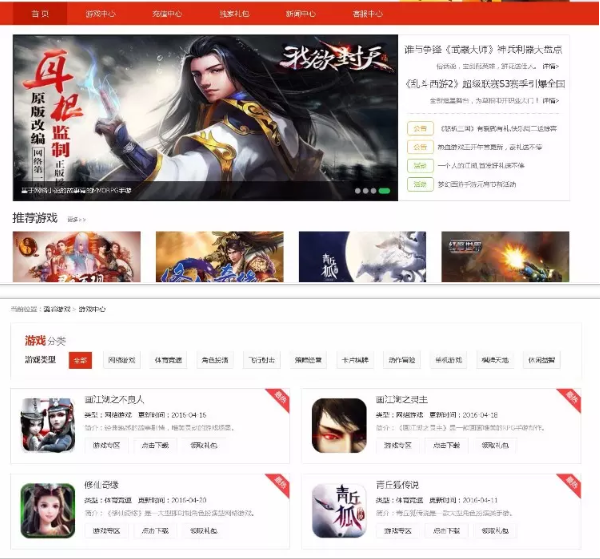Click the 青丘狐传说 game icon
The width and height of the screenshot is (600, 559).
[x=339, y=511]
